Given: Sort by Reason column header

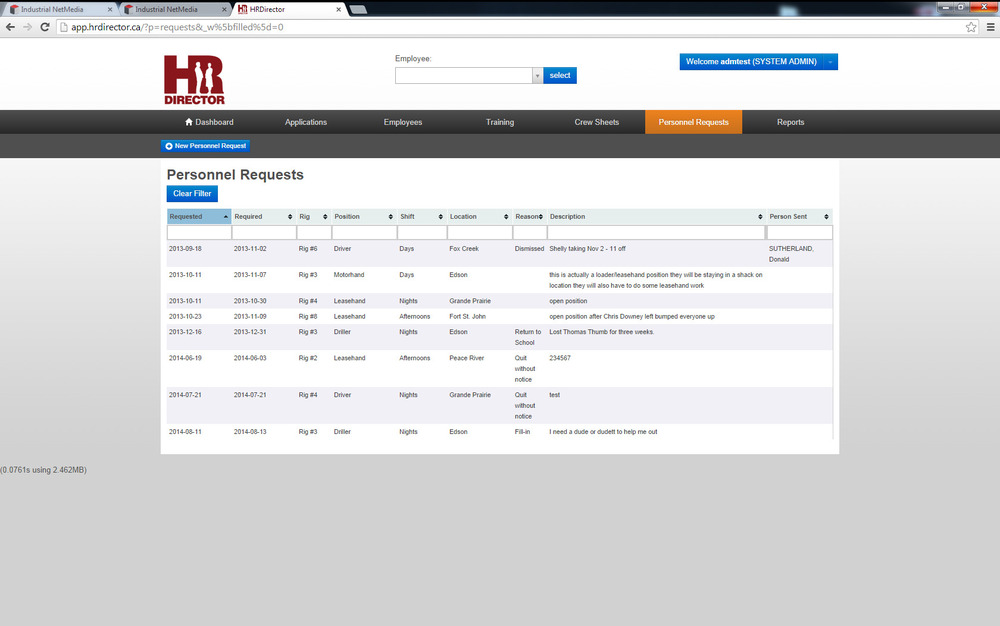Looking at the screenshot, I should pos(529,217).
